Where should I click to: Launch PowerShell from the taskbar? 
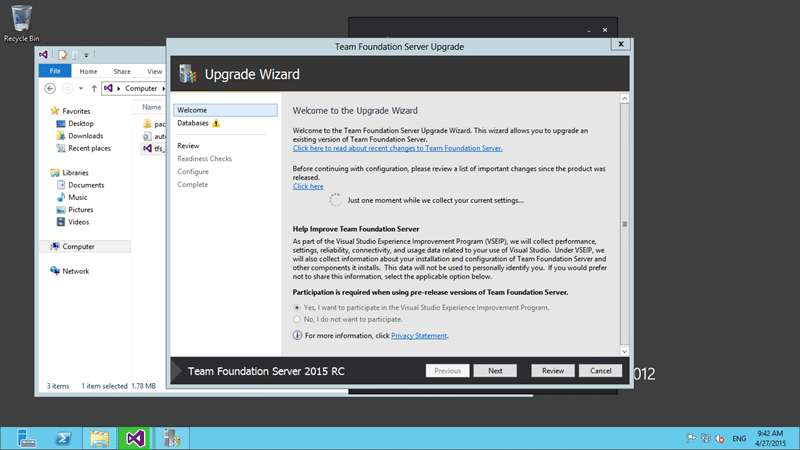tap(63, 438)
